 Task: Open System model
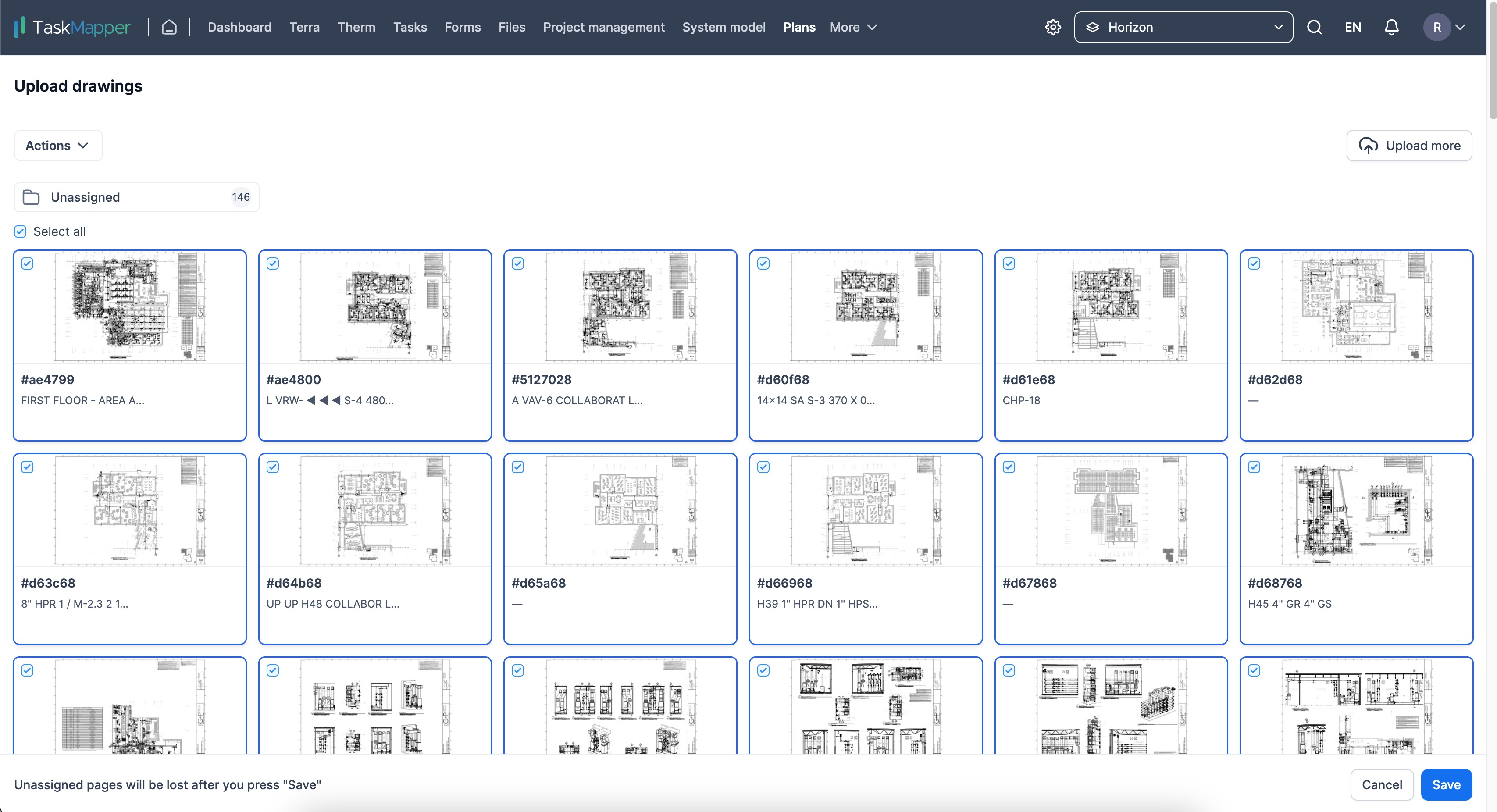[724, 27]
